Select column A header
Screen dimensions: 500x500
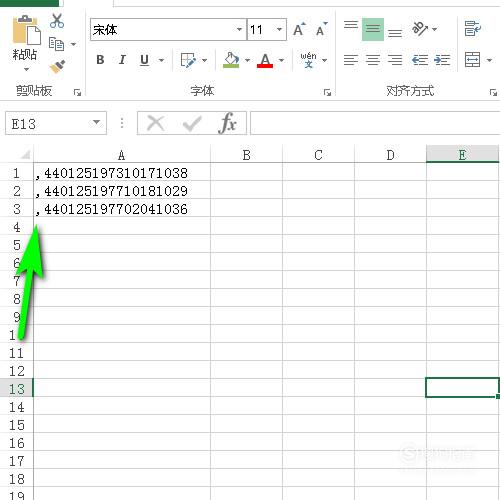pos(122,154)
